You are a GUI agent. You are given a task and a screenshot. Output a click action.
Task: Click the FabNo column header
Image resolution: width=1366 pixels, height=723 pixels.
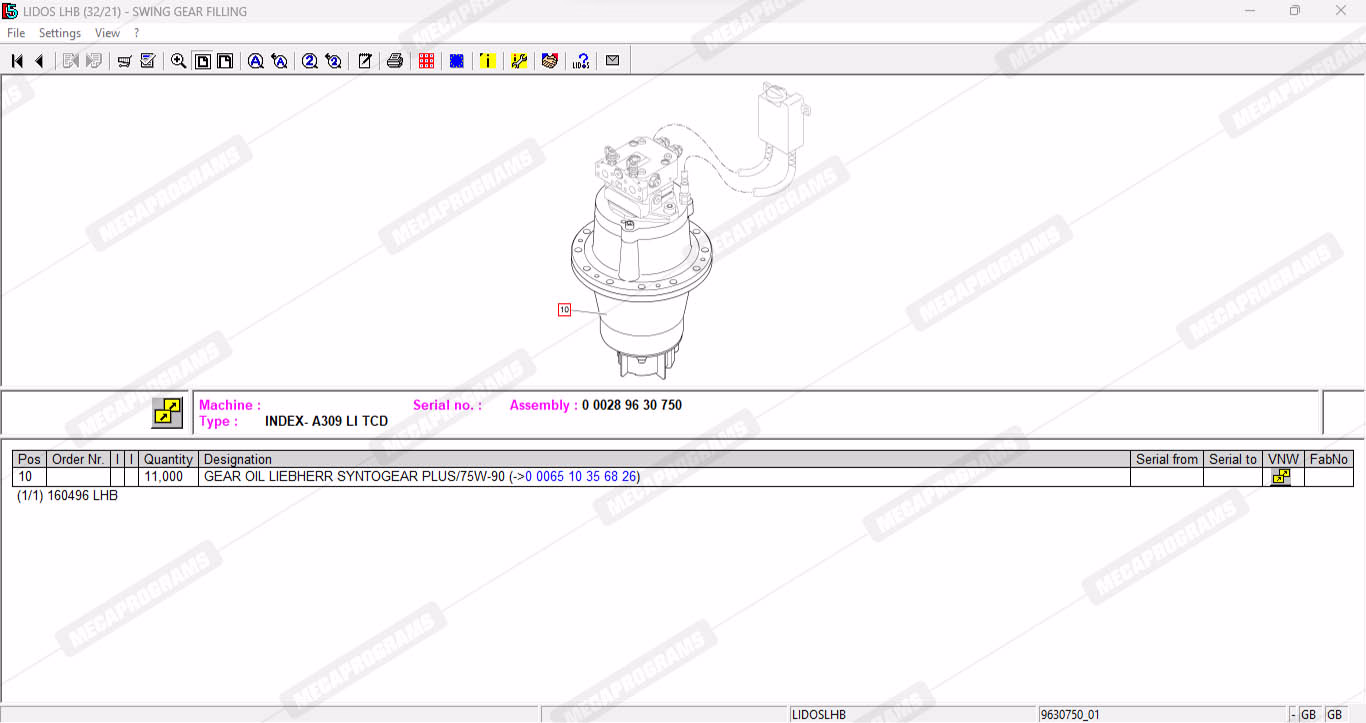click(x=1329, y=460)
